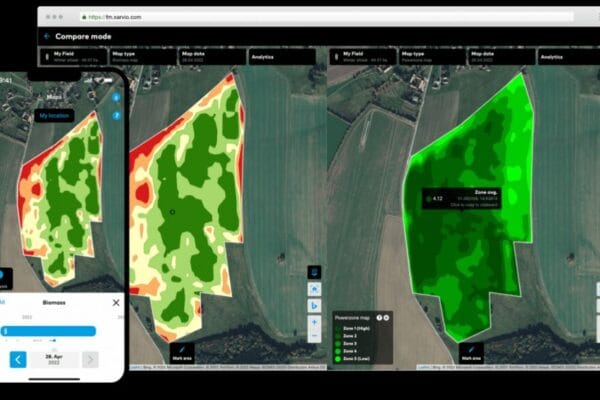Click the small circle marker on biomass map
The height and width of the screenshot is (400, 600).
point(172,212)
